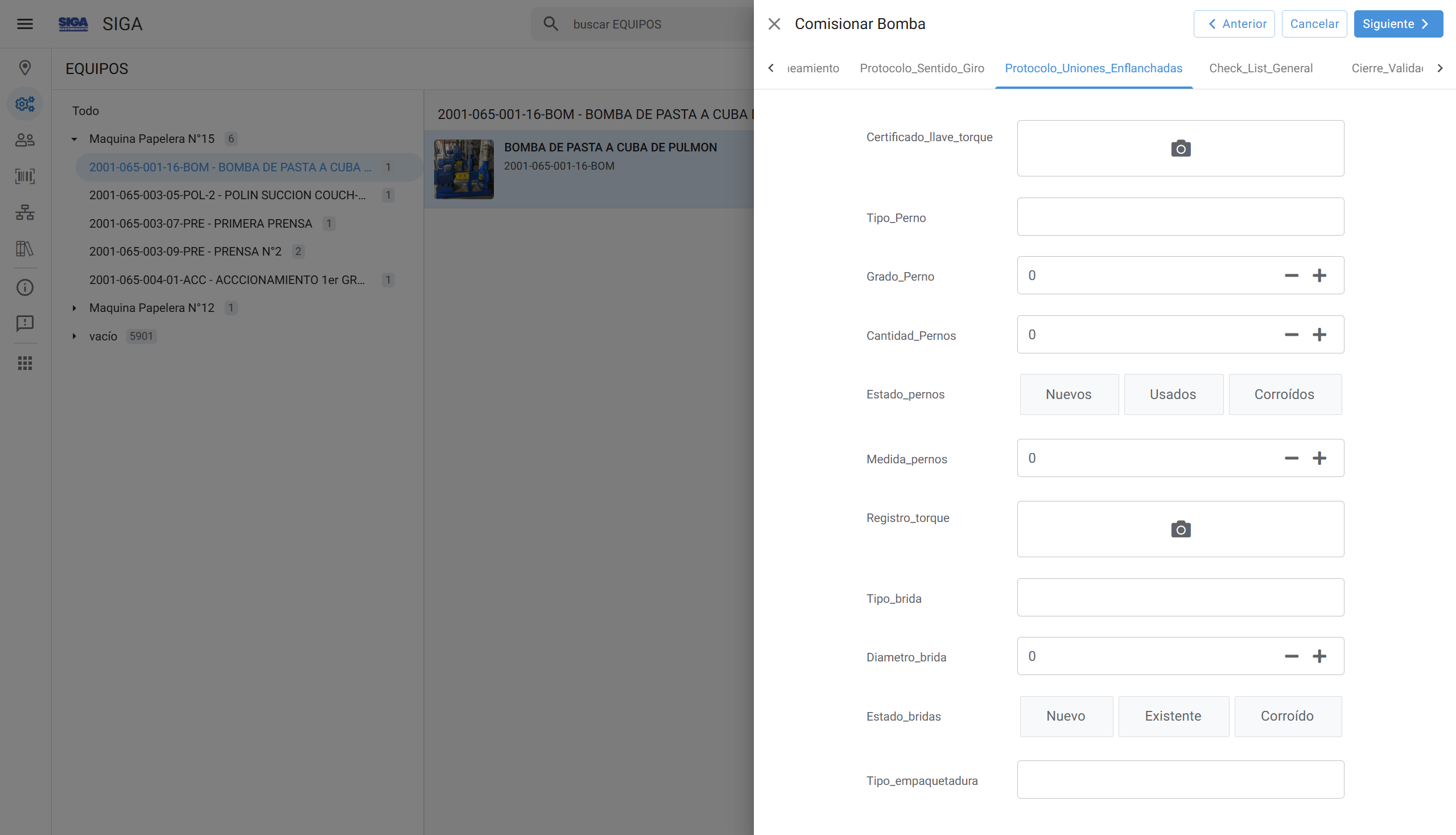Viewport: 1456px width, 835px height.
Task: Open the location pin sidebar icon
Action: [24, 68]
